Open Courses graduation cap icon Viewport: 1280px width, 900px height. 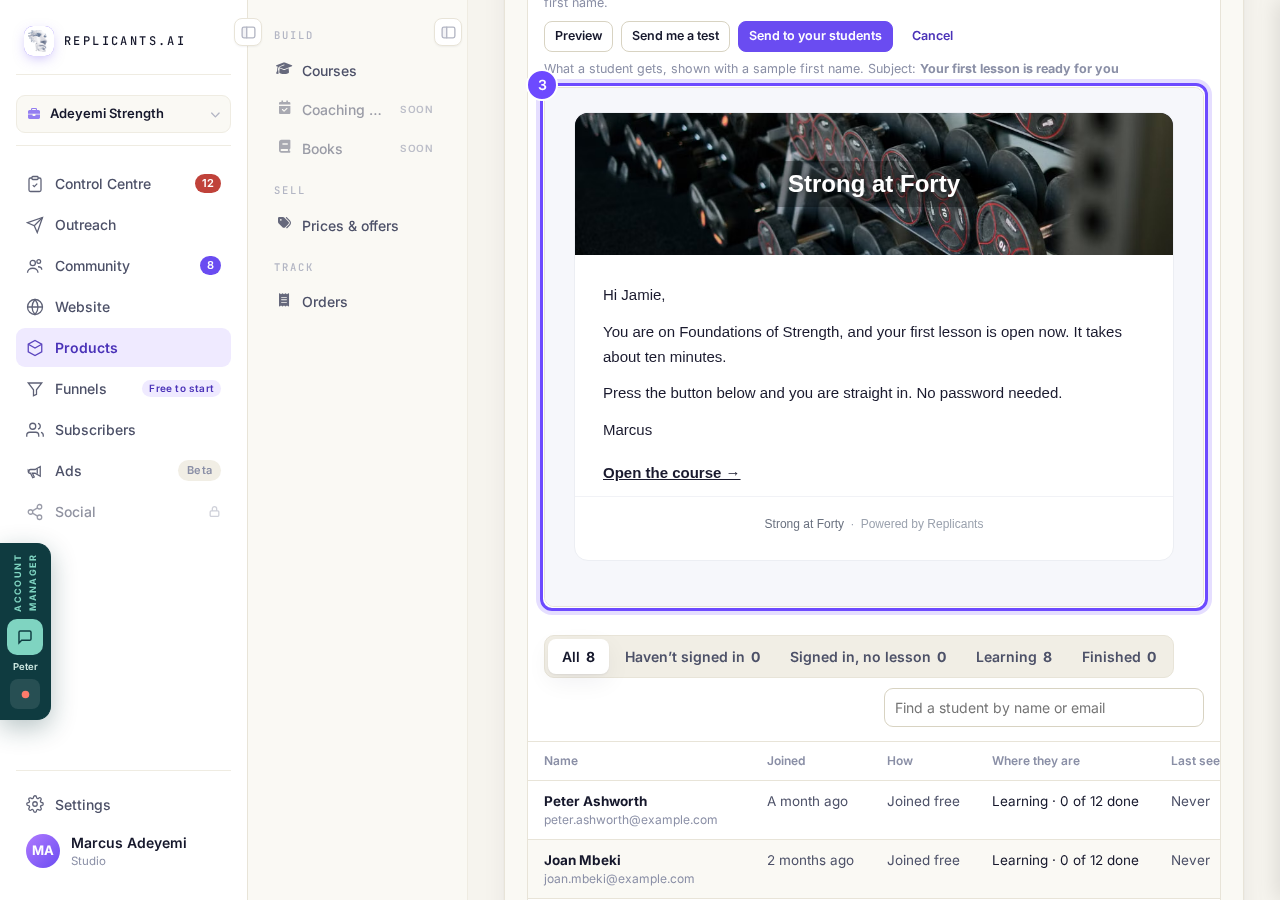pyautogui.click(x=284, y=69)
